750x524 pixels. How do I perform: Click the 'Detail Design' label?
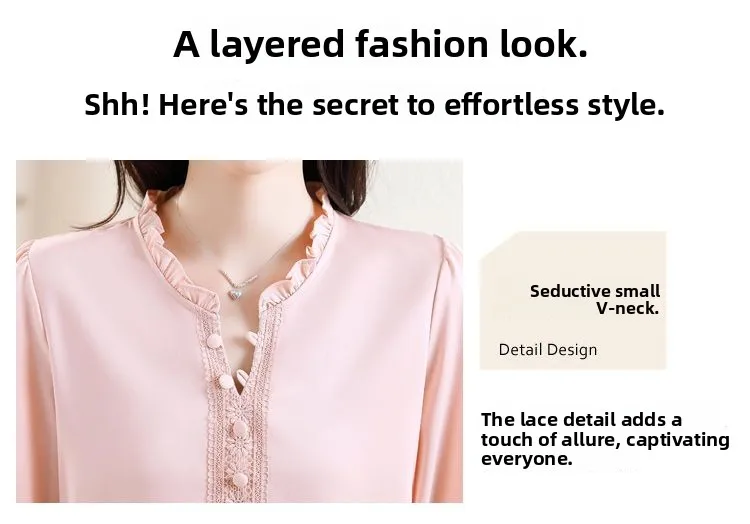[x=548, y=349]
